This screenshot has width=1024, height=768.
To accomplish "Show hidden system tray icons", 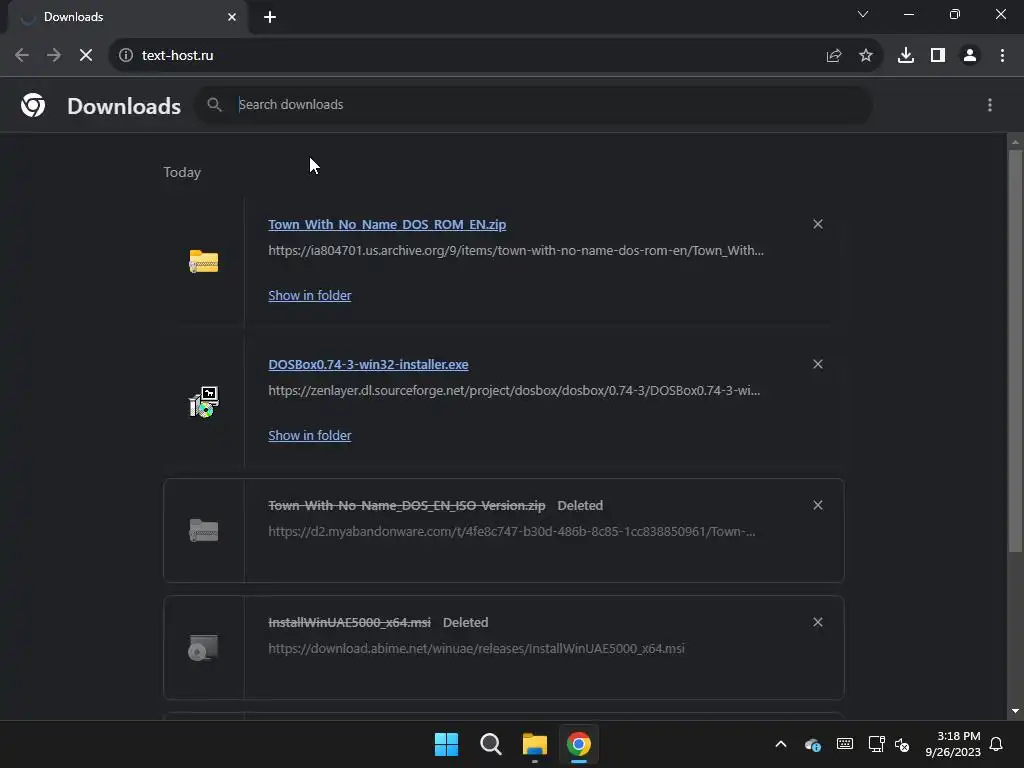I will coord(780,744).
